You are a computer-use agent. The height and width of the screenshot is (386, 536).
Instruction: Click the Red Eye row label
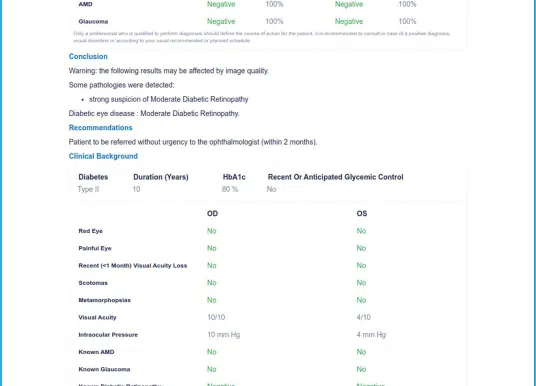(91, 231)
